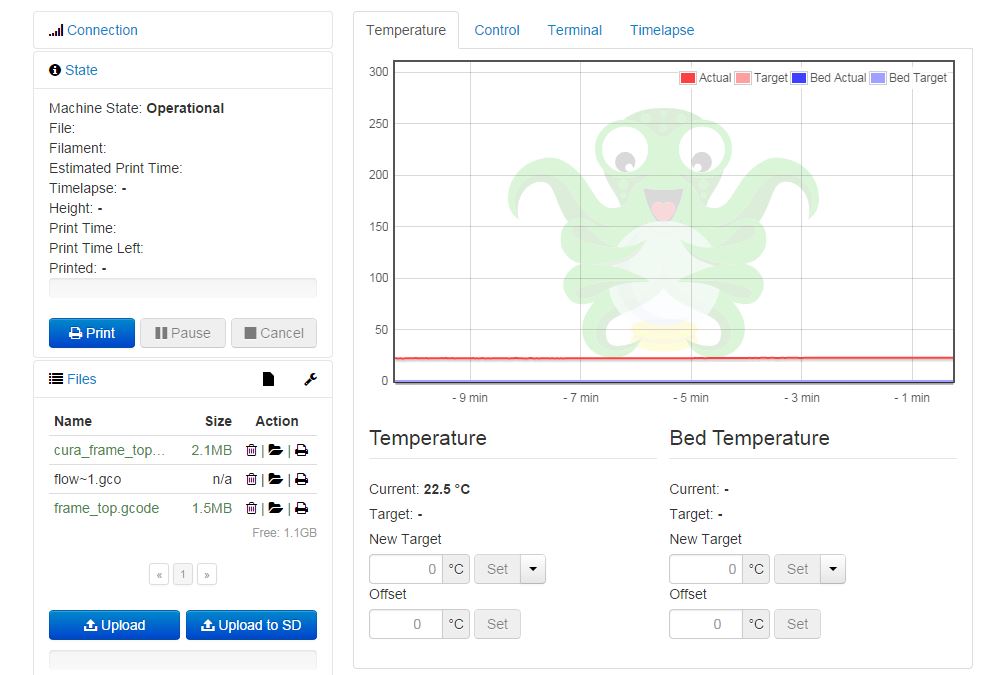The image size is (982, 675).
Task: Open hotend temperature Set preset dropdown
Action: [x=533, y=569]
